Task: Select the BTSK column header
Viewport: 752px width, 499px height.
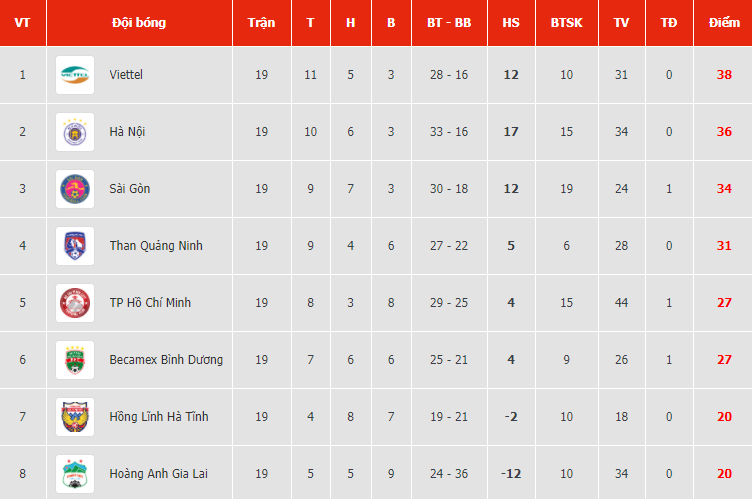Action: point(567,23)
